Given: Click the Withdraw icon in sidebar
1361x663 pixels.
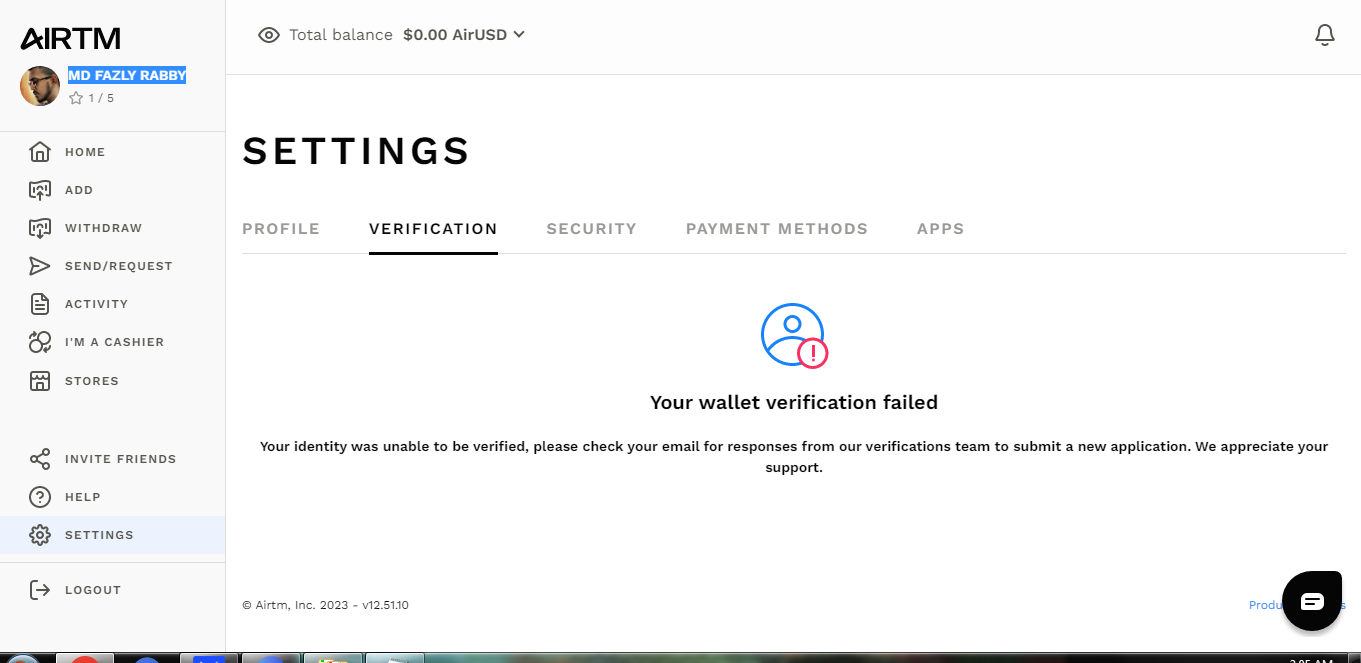Looking at the screenshot, I should pos(40,228).
